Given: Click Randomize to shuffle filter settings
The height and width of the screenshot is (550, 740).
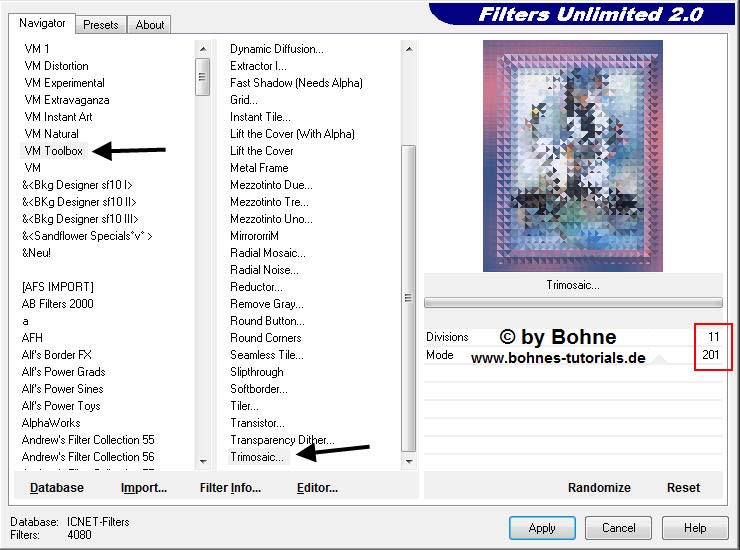Looking at the screenshot, I should pos(598,488).
